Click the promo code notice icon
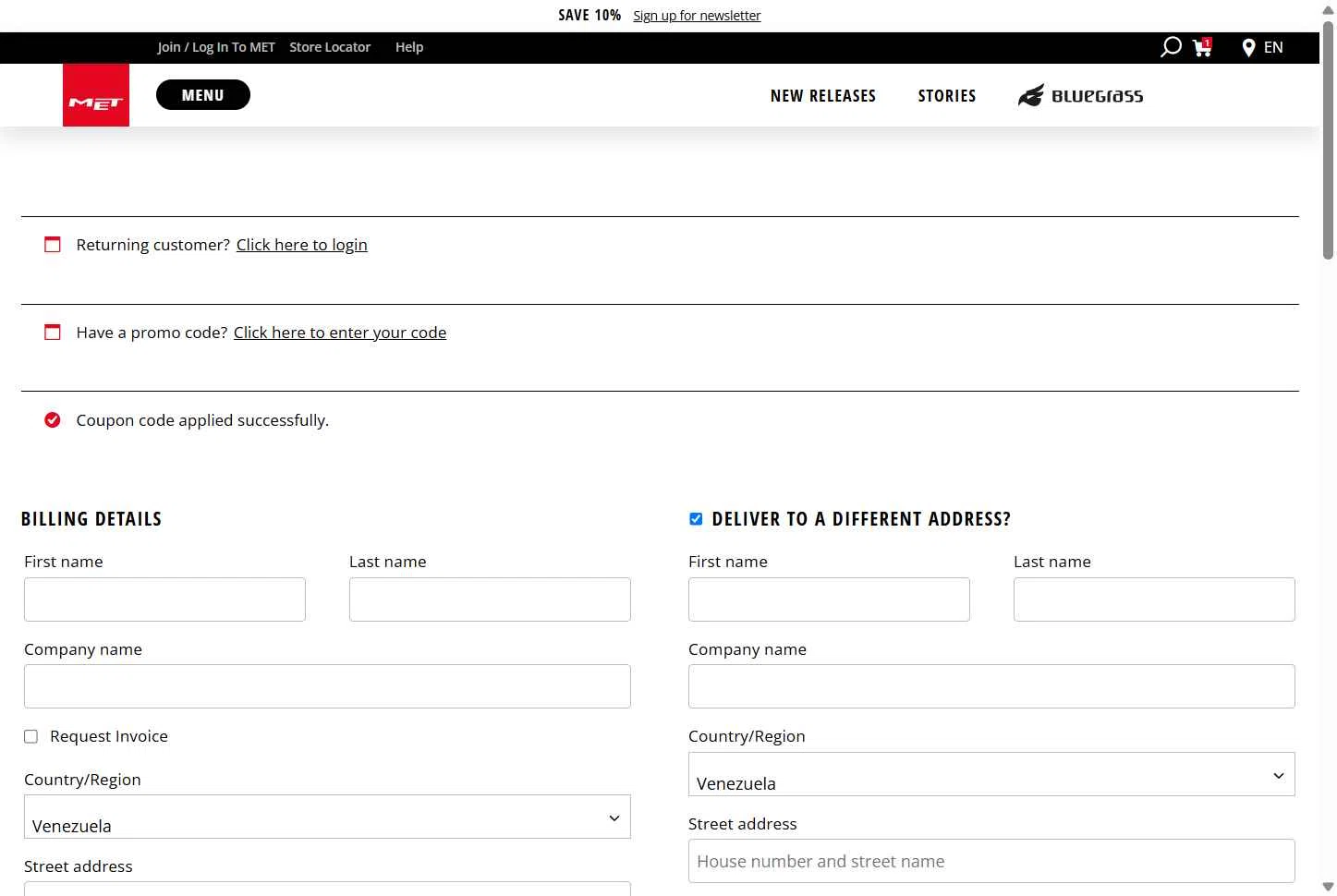This screenshot has width=1337, height=896. [x=53, y=333]
